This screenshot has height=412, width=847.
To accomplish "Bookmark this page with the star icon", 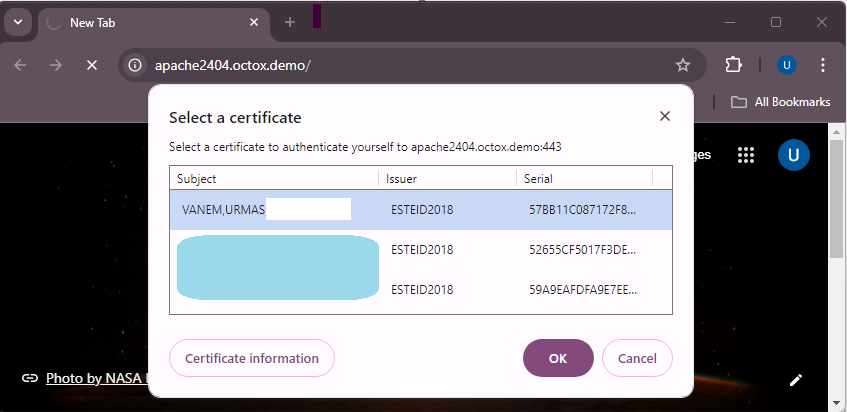I will [683, 65].
